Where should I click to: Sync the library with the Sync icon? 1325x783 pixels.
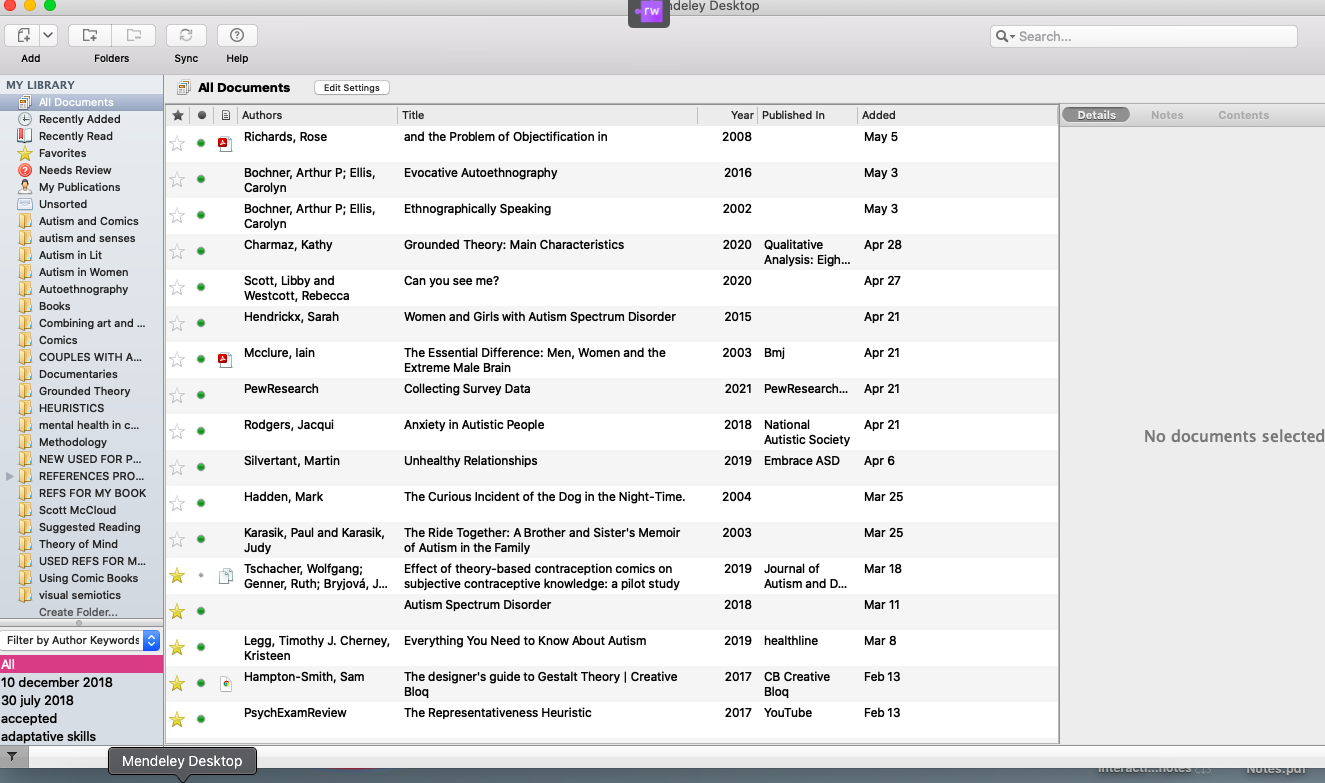coord(186,36)
